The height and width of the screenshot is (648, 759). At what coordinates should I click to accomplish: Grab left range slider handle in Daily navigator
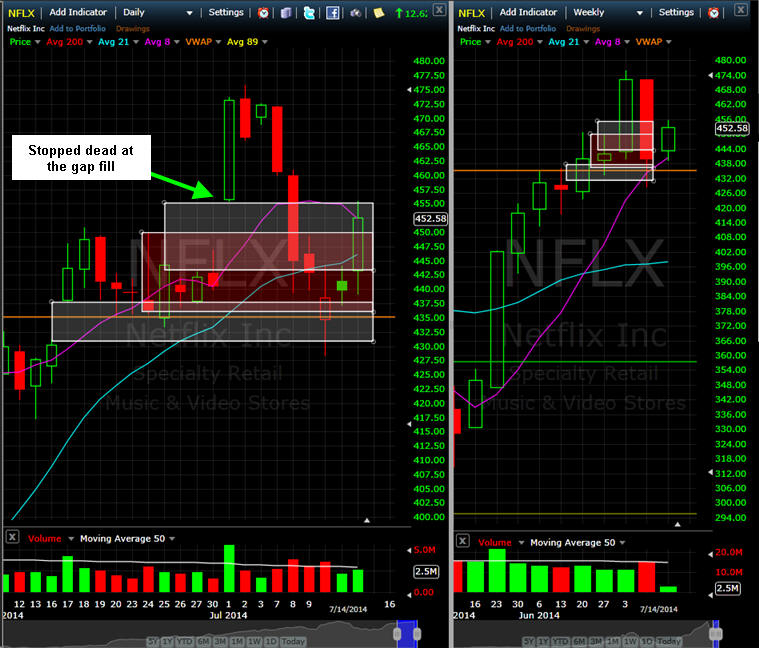tap(397, 634)
